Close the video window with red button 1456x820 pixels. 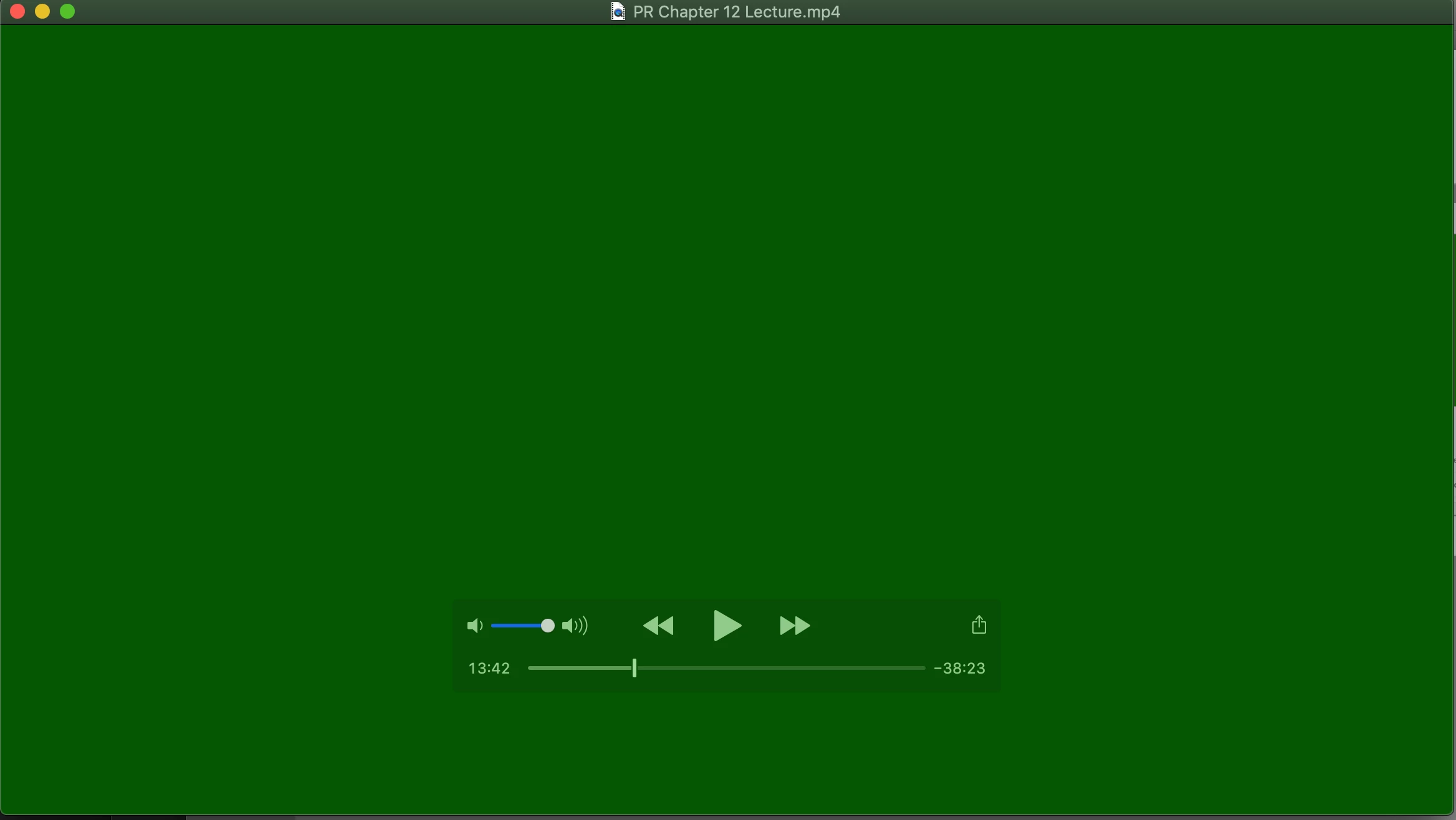point(17,11)
